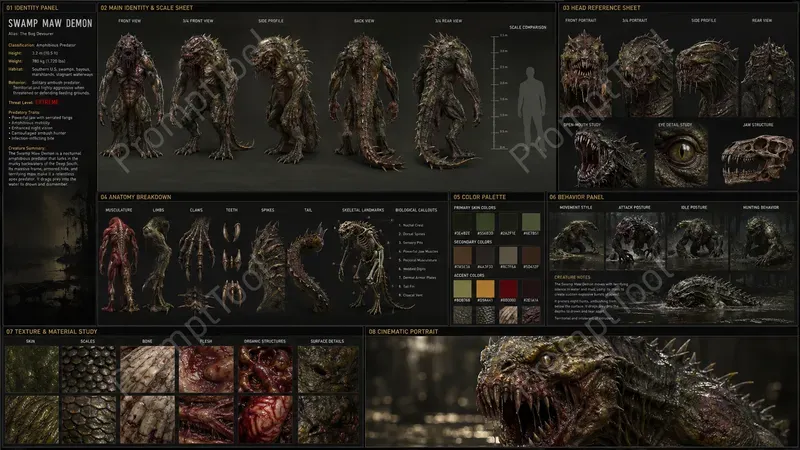This screenshot has width=800, height=450.
Task: Open the top Bone texture tile
Action: click(147, 369)
